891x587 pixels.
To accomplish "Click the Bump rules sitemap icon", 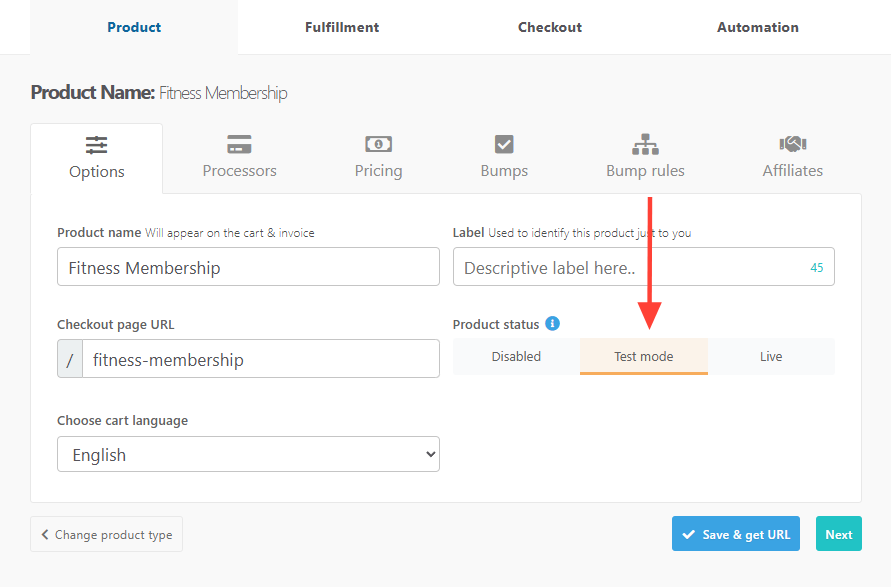I will [645, 144].
